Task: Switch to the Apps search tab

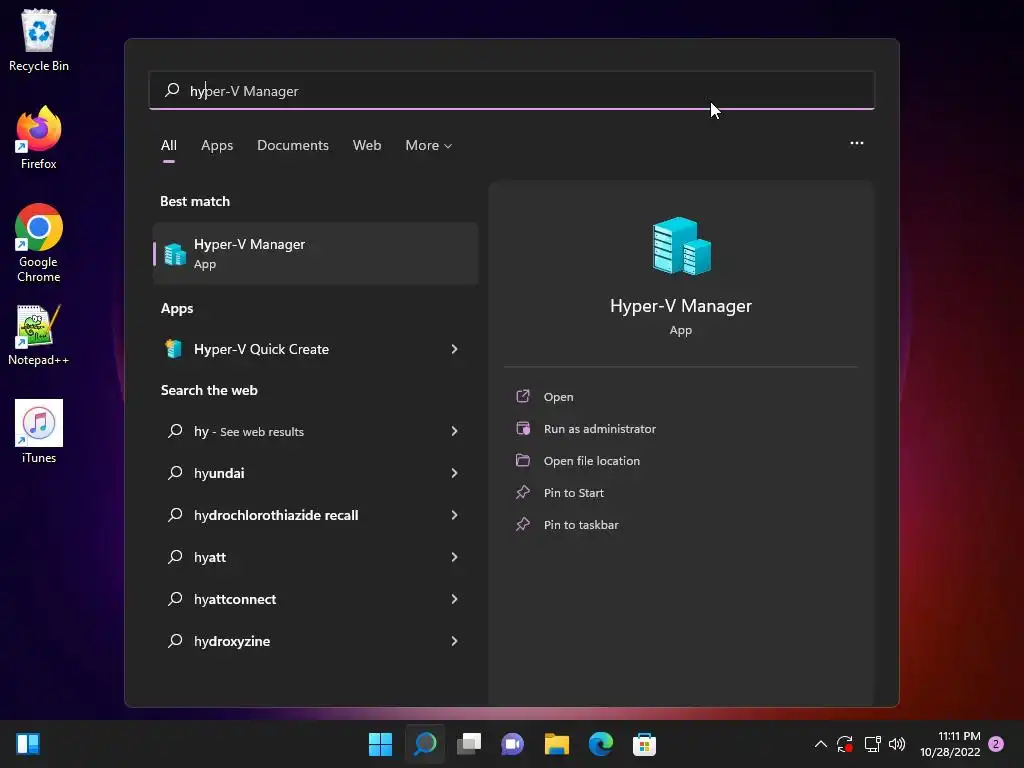Action: [217, 145]
